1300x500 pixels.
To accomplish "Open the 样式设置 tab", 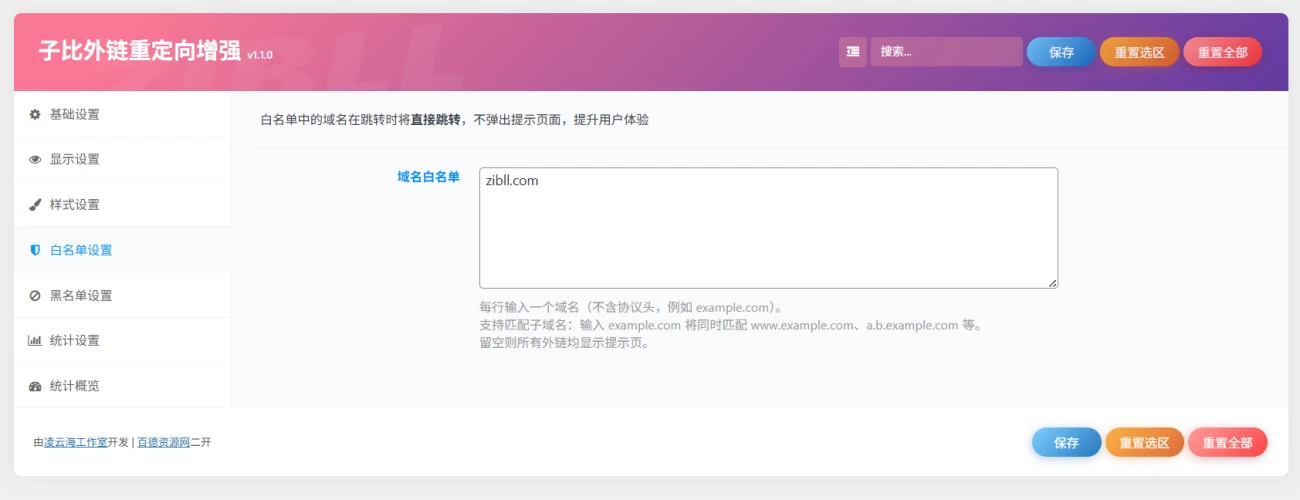I will click(x=122, y=205).
